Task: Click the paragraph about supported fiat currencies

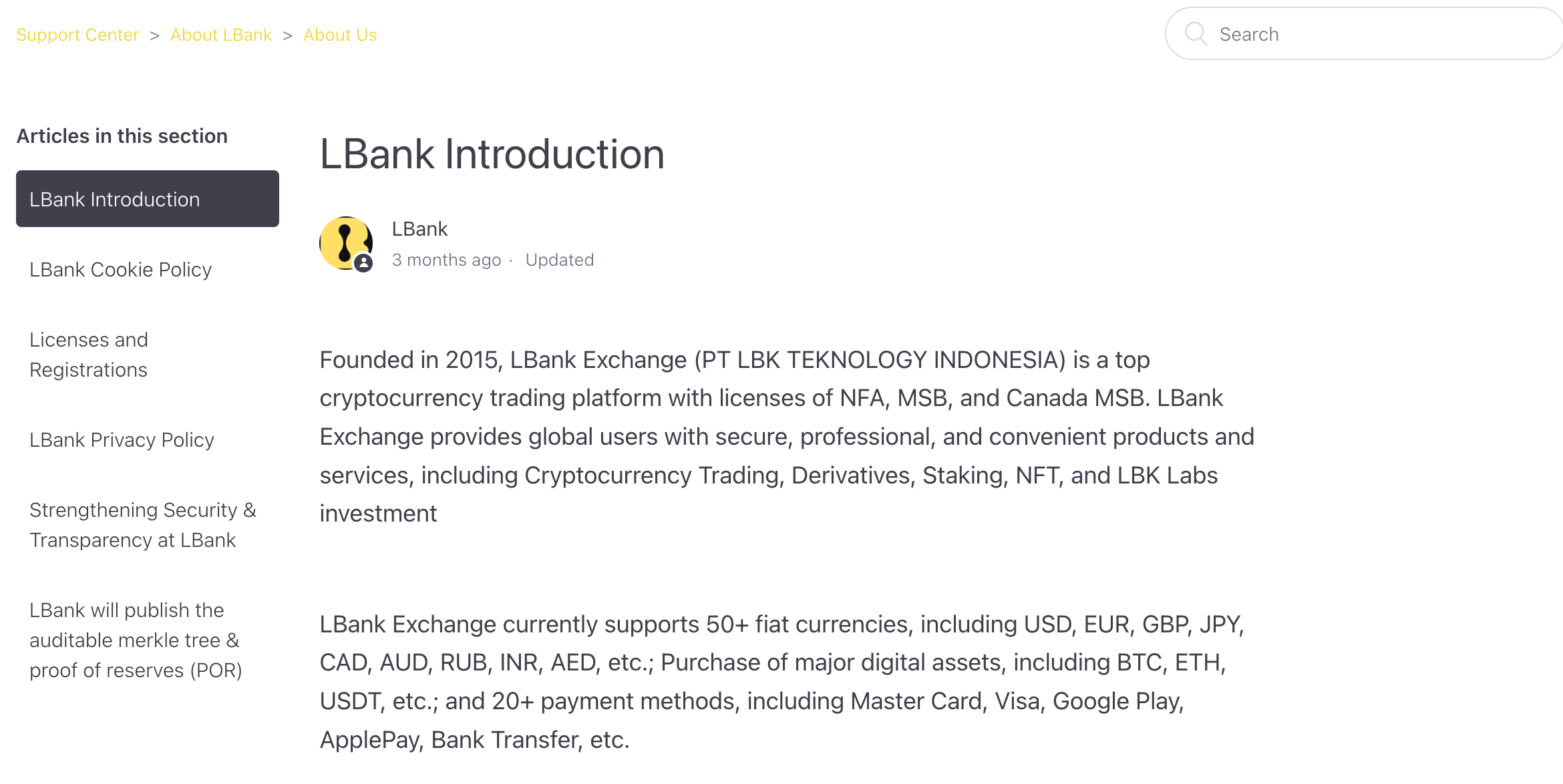Action: pyautogui.click(x=782, y=682)
